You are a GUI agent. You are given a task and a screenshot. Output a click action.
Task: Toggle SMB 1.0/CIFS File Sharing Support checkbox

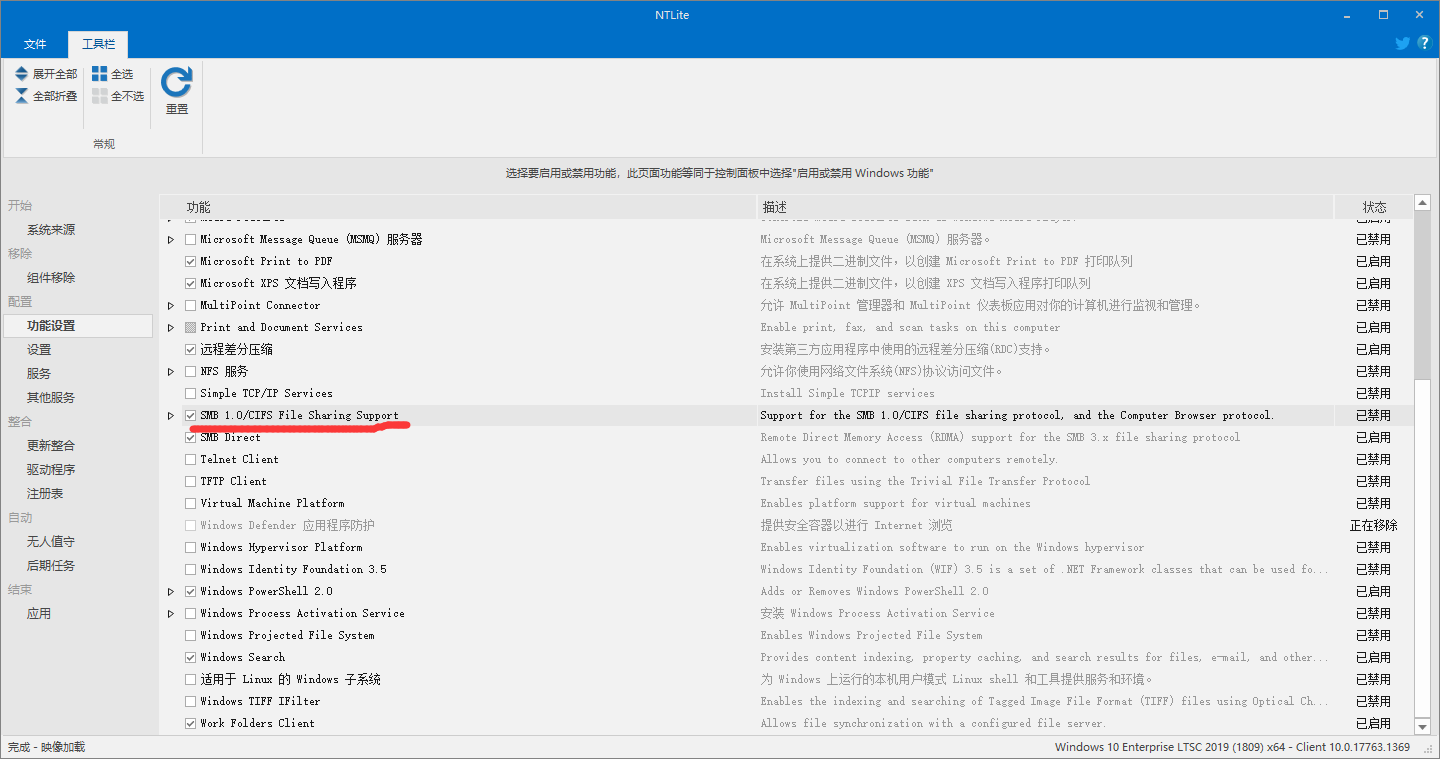pos(191,416)
